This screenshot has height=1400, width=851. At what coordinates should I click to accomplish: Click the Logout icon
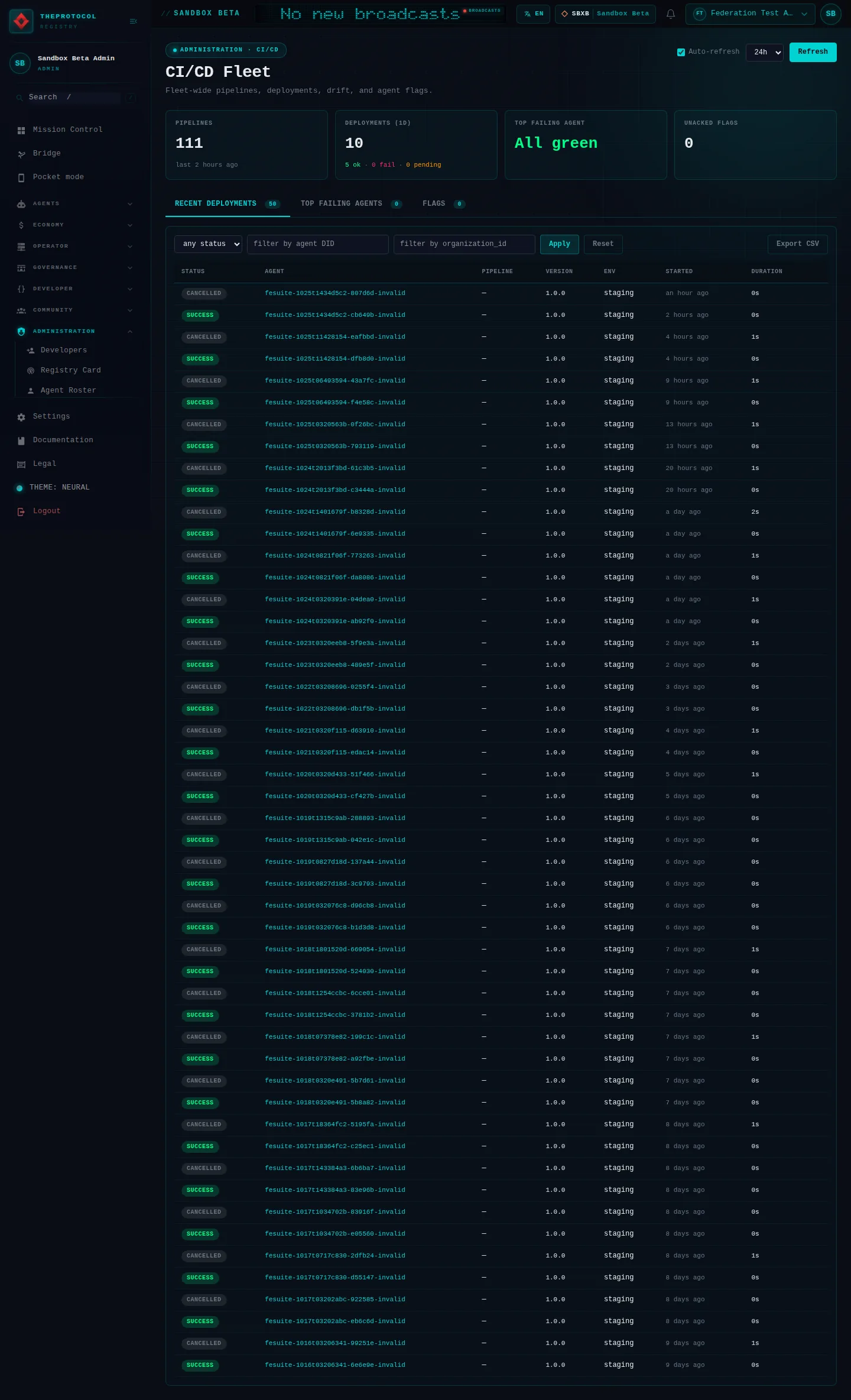coord(21,511)
